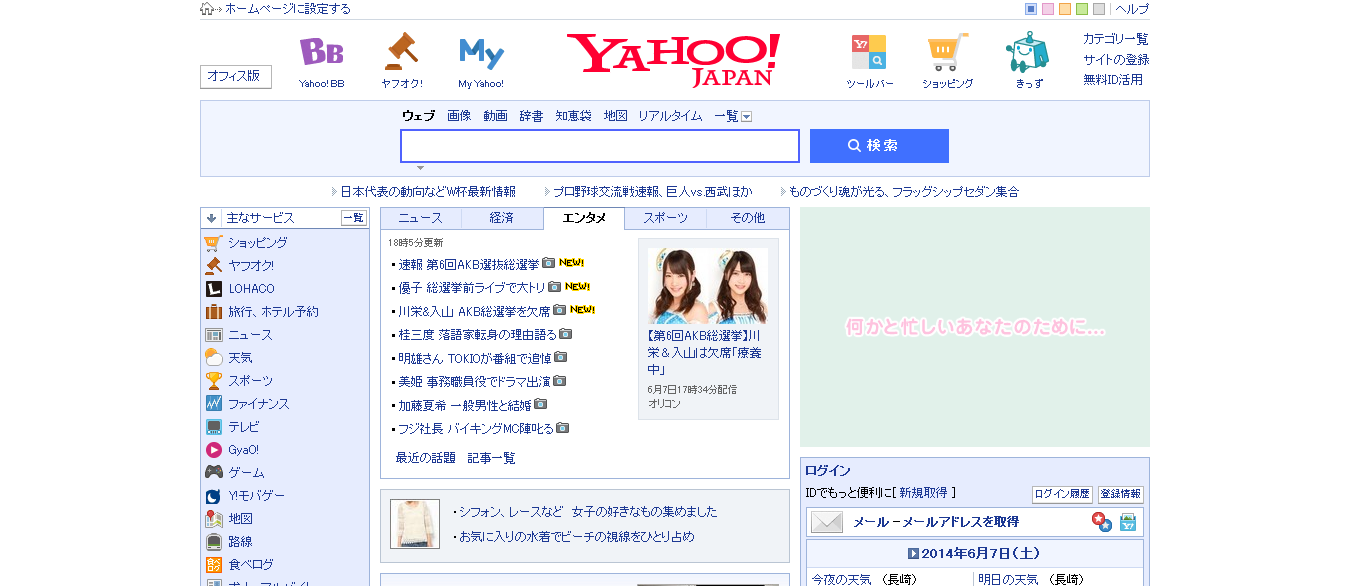Select the blue theme color swatch
Screen dimensions: 1349x586
click(1031, 9)
